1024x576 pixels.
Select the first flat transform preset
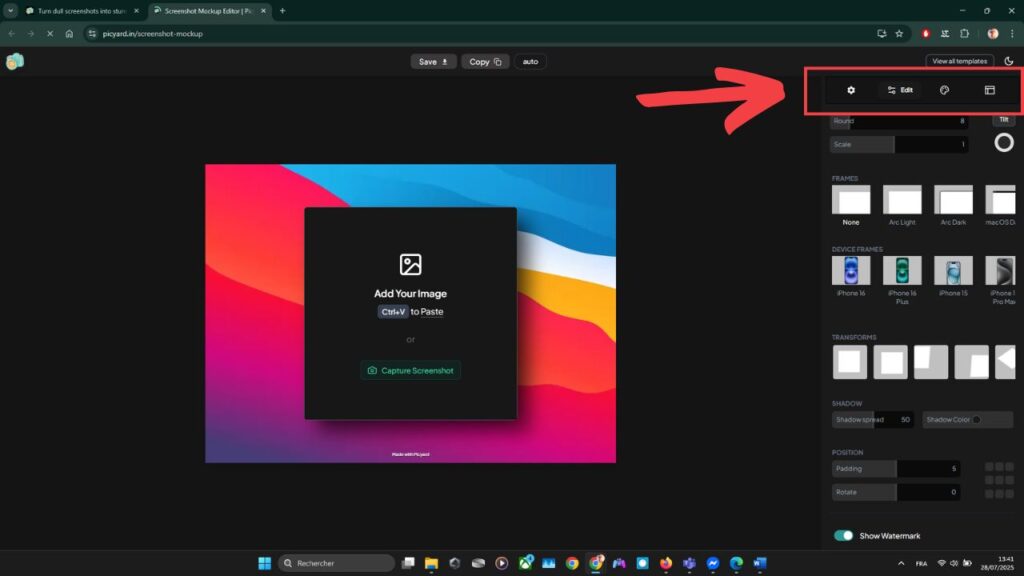(850, 362)
